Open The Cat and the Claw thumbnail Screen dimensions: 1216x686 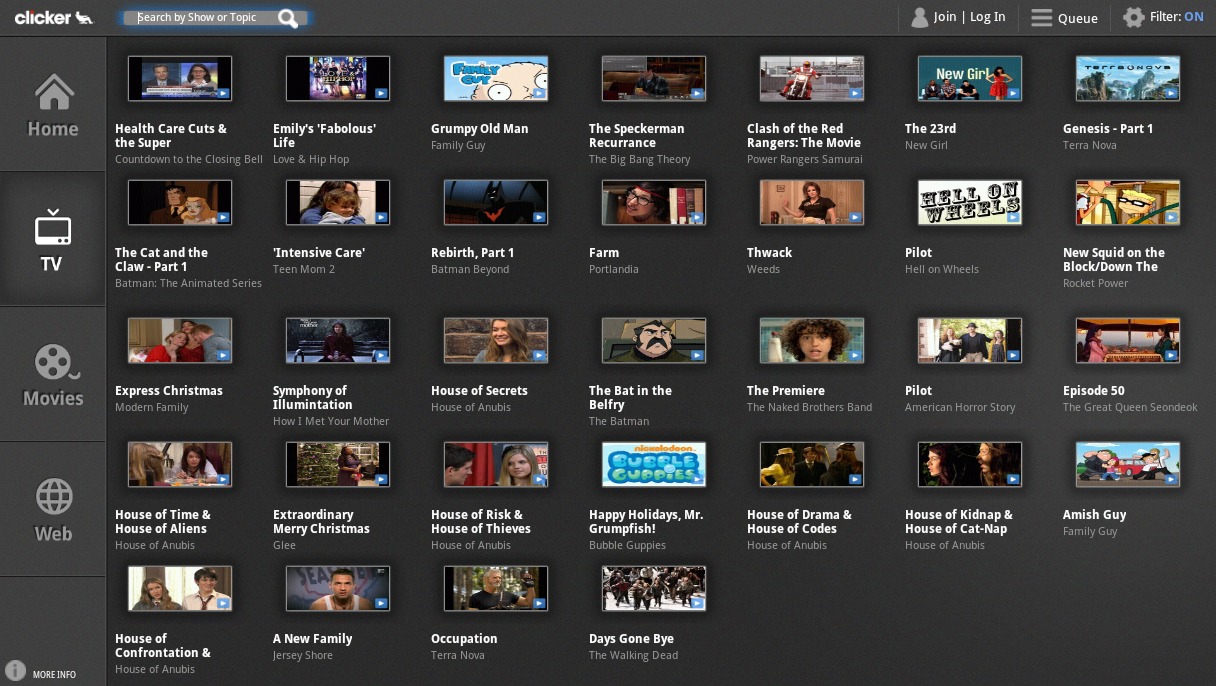(180, 203)
